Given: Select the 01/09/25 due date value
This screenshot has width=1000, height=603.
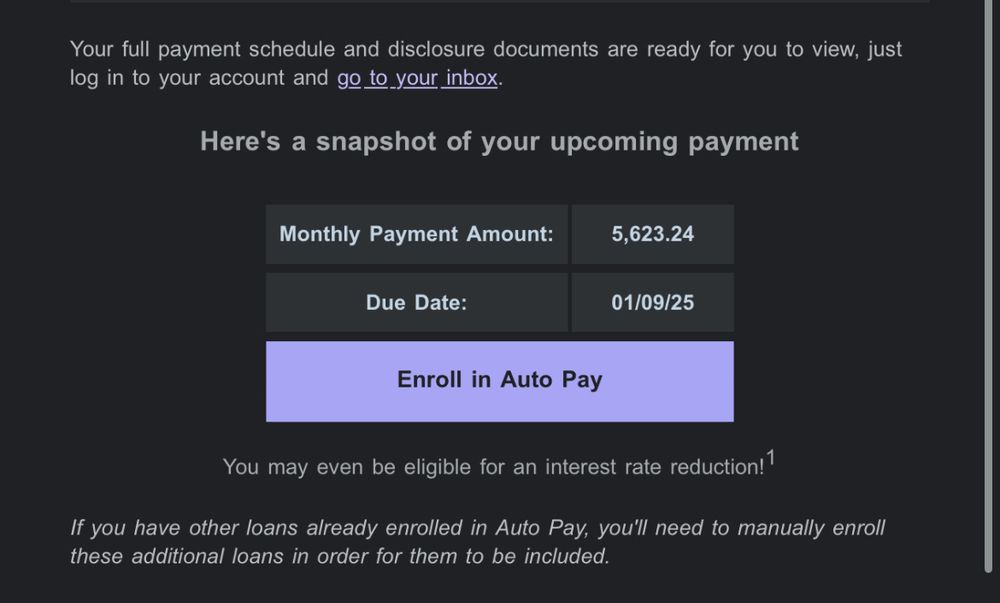Looking at the screenshot, I should (x=652, y=303).
